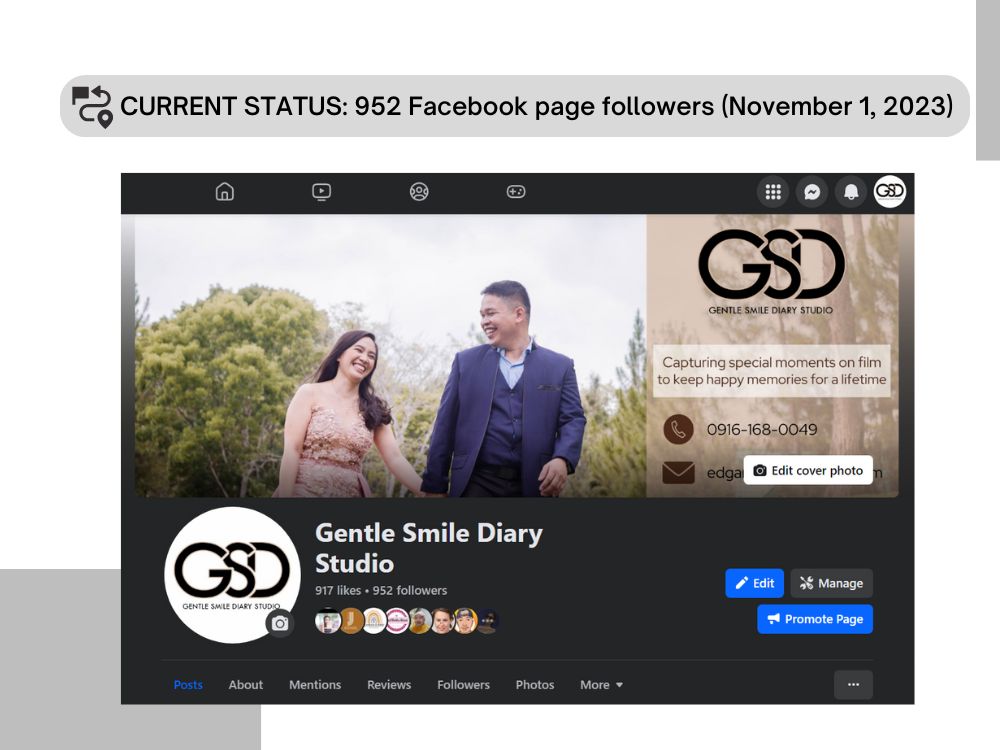Expand the More dropdown tab
The width and height of the screenshot is (1000, 750).
601,684
